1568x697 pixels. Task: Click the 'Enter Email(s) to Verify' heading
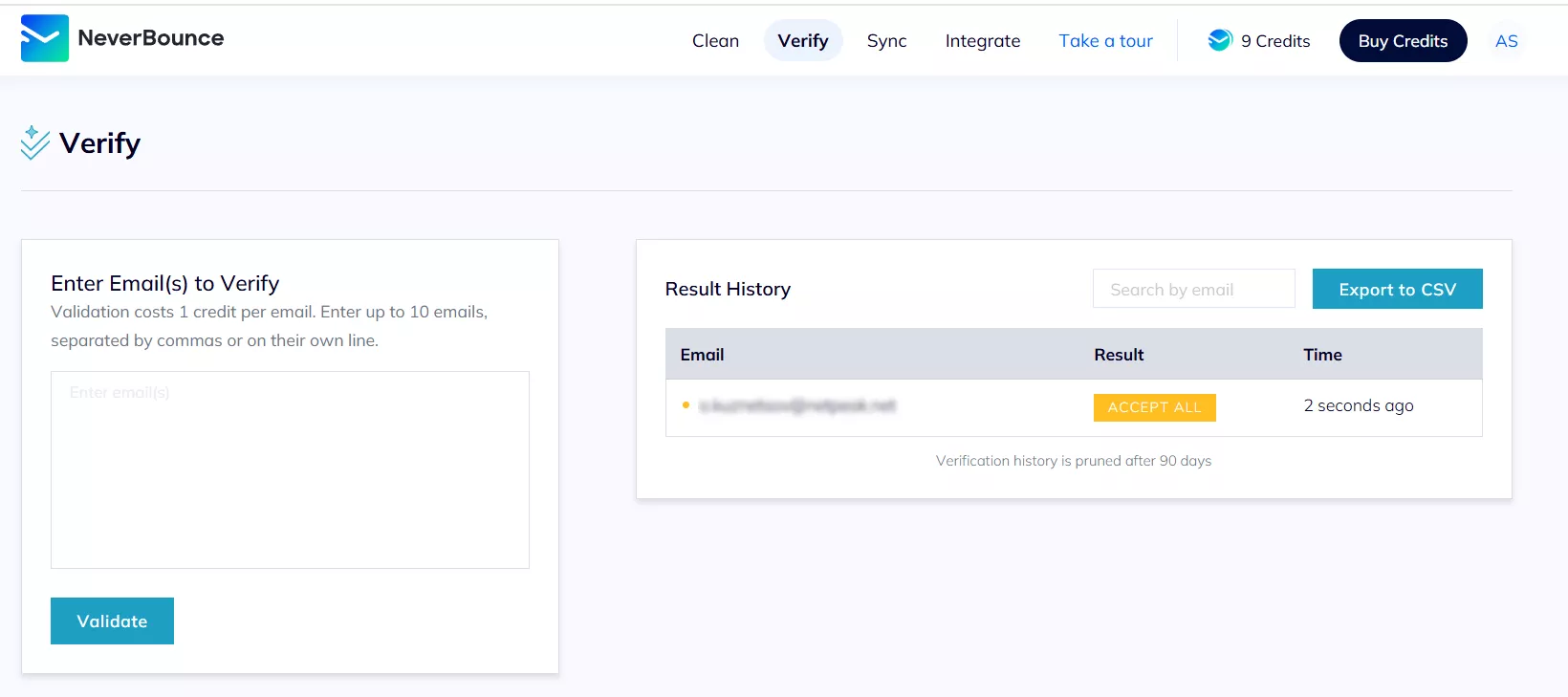tap(165, 283)
